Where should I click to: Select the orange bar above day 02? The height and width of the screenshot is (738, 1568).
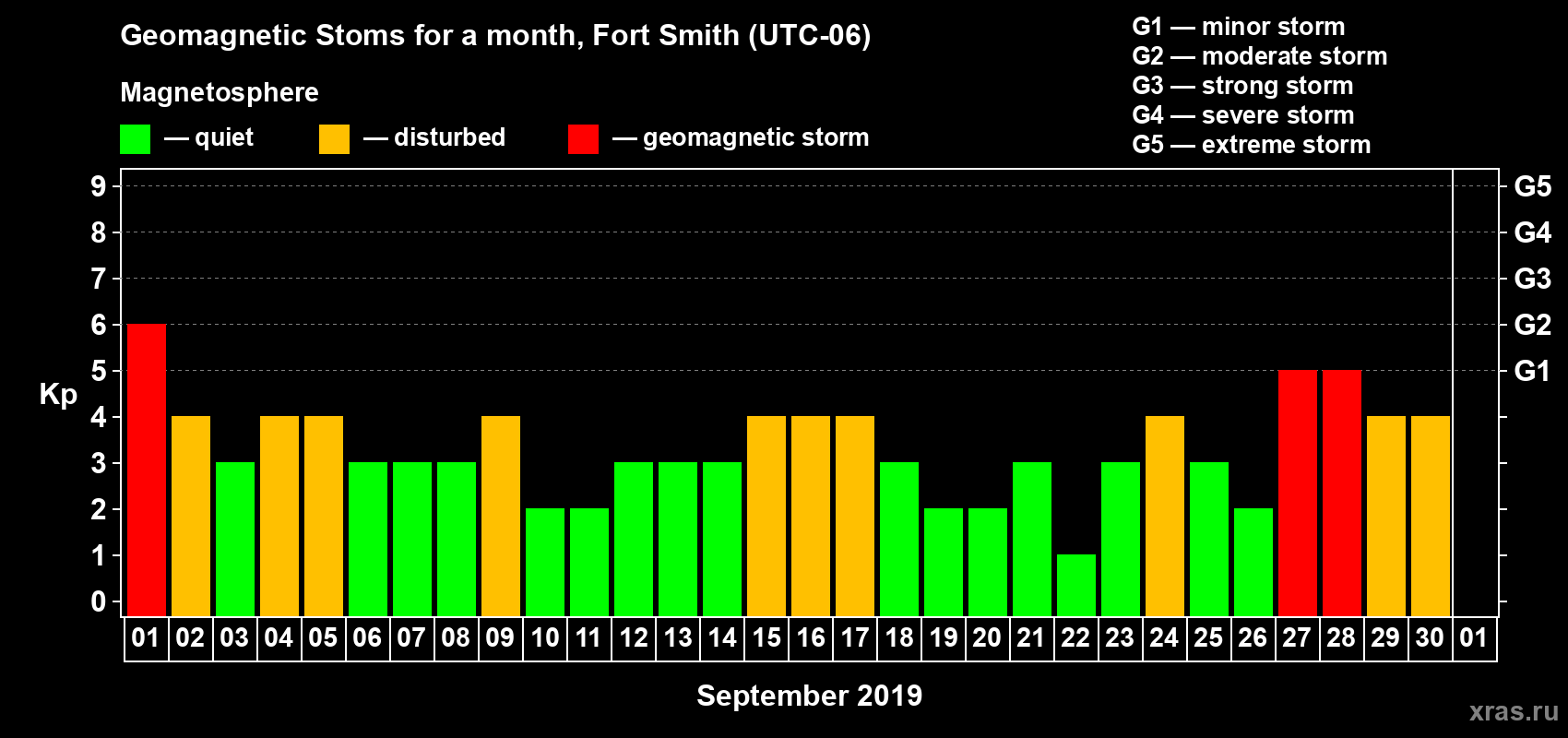click(191, 517)
